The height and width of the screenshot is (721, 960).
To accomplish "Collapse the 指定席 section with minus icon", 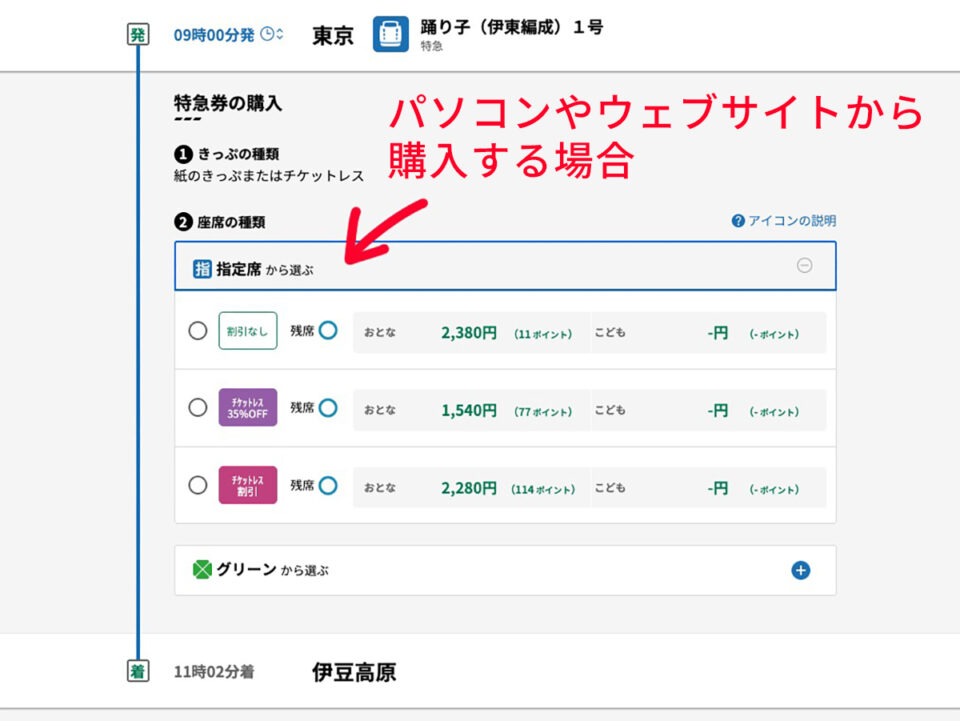I will tap(804, 265).
